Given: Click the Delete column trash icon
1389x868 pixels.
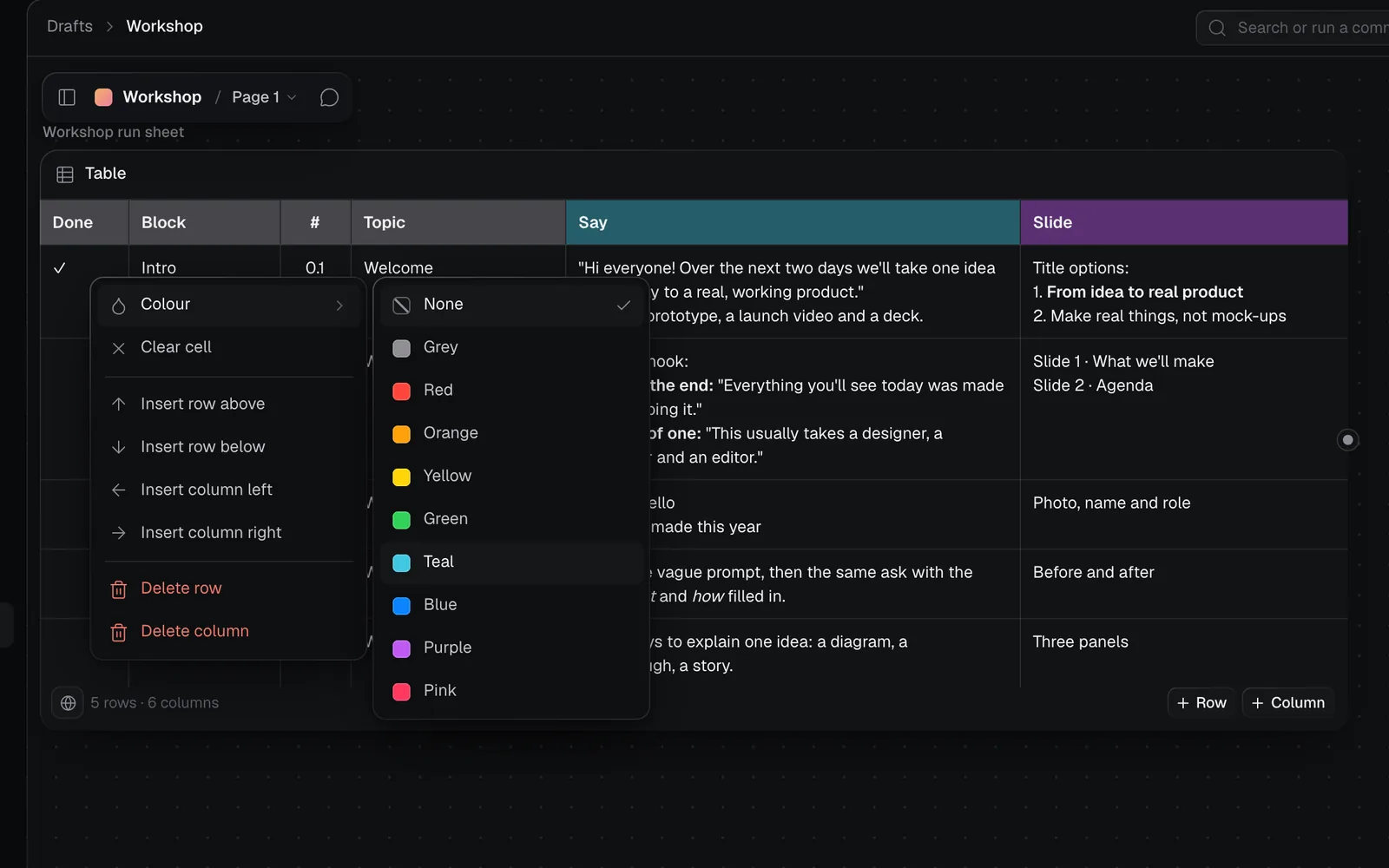Looking at the screenshot, I should point(119,632).
